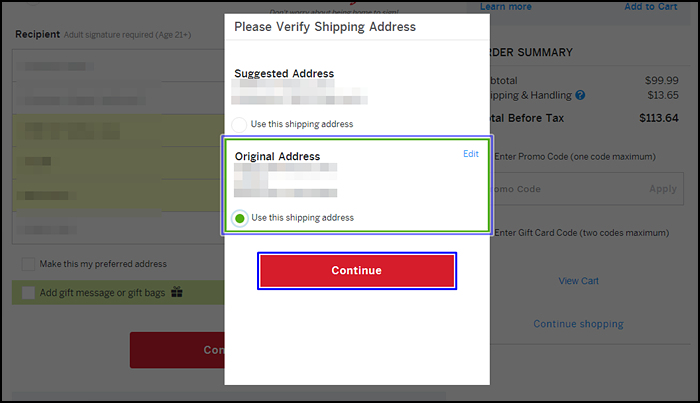Click the Shipping & Handling help icon
Viewport: 700px width, 403px height.
tap(580, 95)
